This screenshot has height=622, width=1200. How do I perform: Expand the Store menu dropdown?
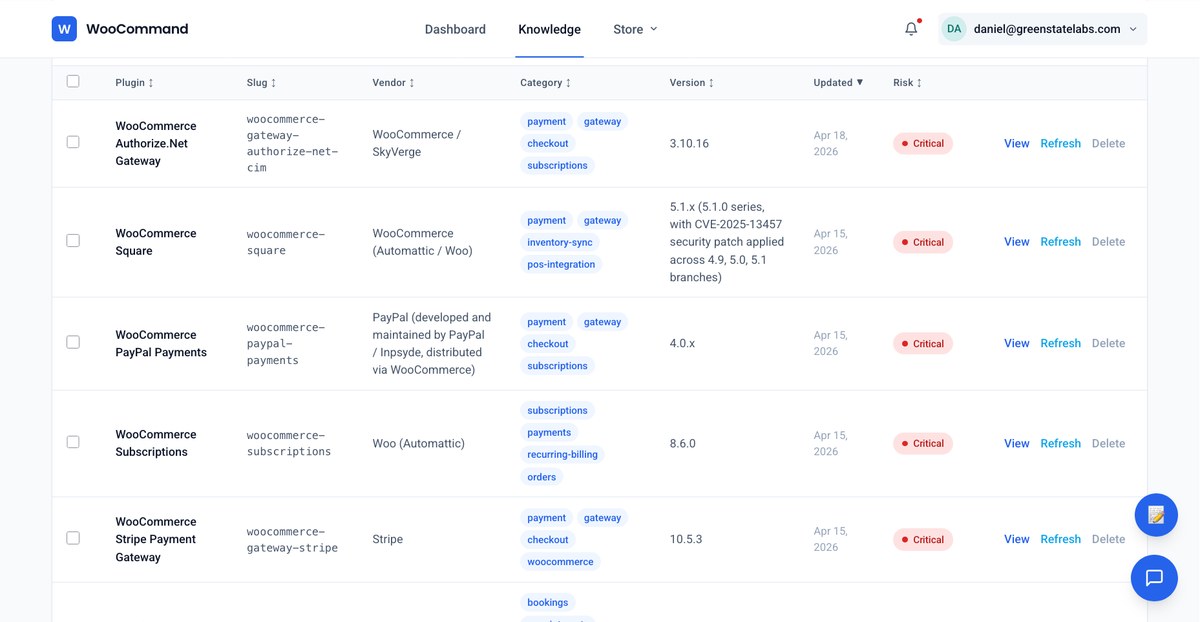click(x=636, y=29)
